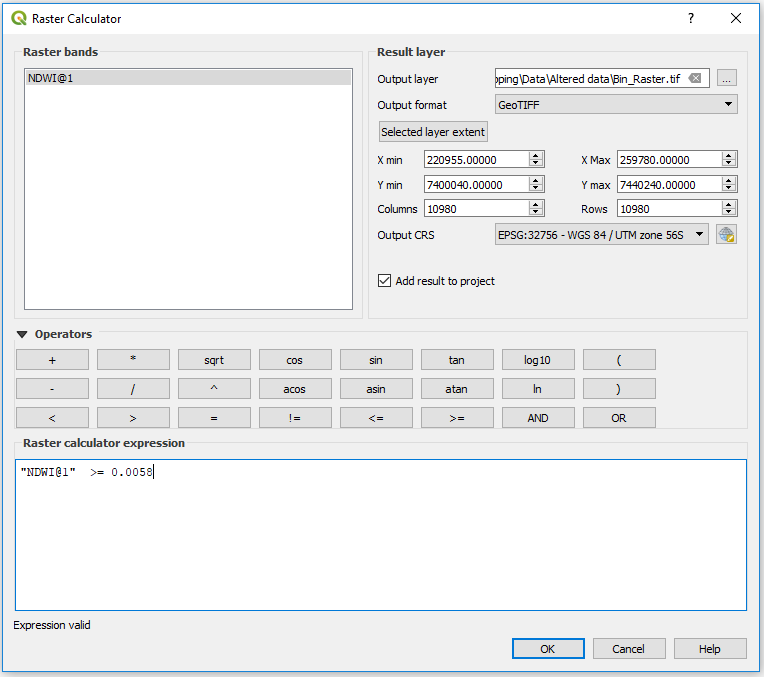Add the AND operator to expression
The height and width of the screenshot is (677, 764).
point(538,418)
